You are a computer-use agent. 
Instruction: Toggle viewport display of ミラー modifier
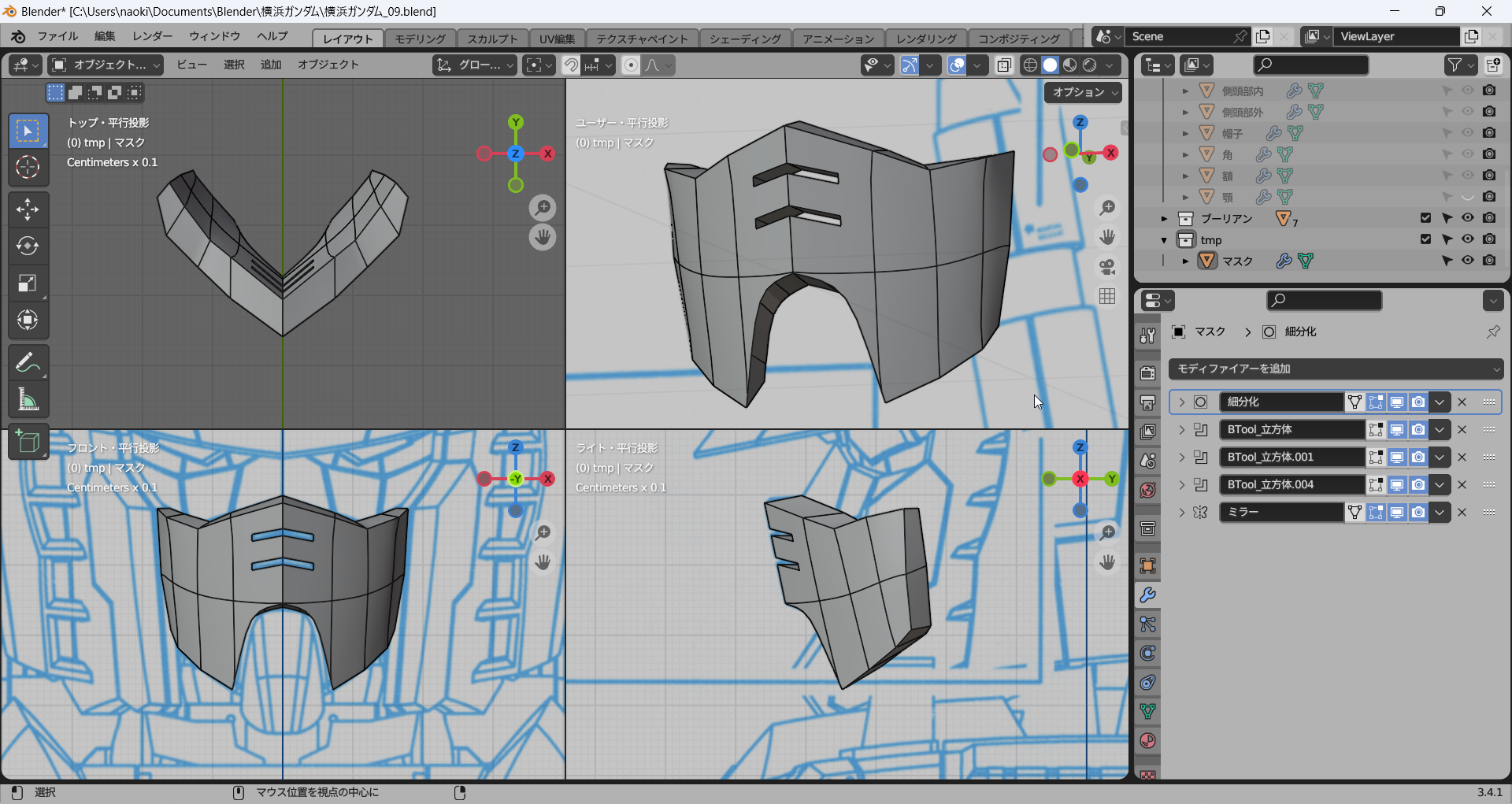[x=1396, y=513]
